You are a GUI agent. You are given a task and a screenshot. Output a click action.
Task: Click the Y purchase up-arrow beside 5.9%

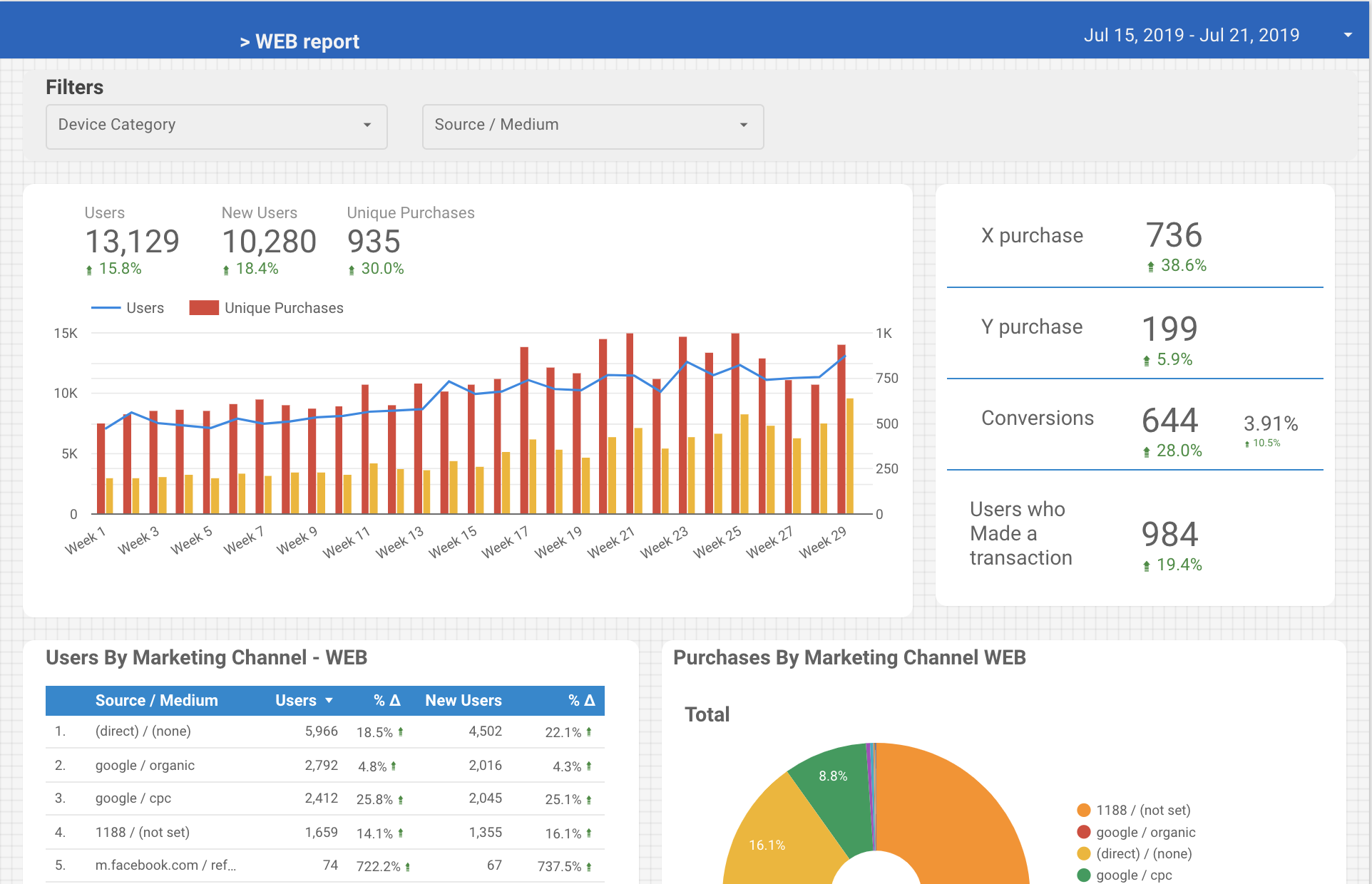tap(1147, 361)
